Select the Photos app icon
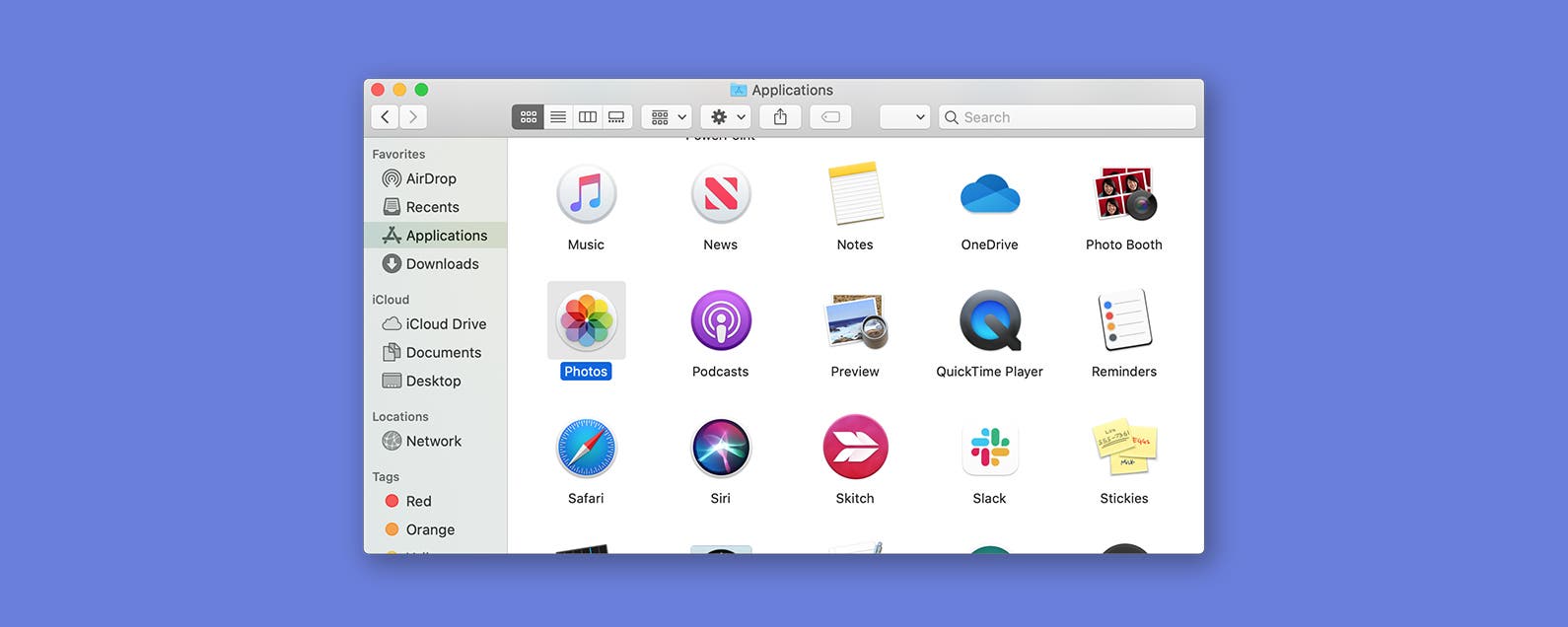Viewport: 1568px width, 627px height. (x=587, y=320)
